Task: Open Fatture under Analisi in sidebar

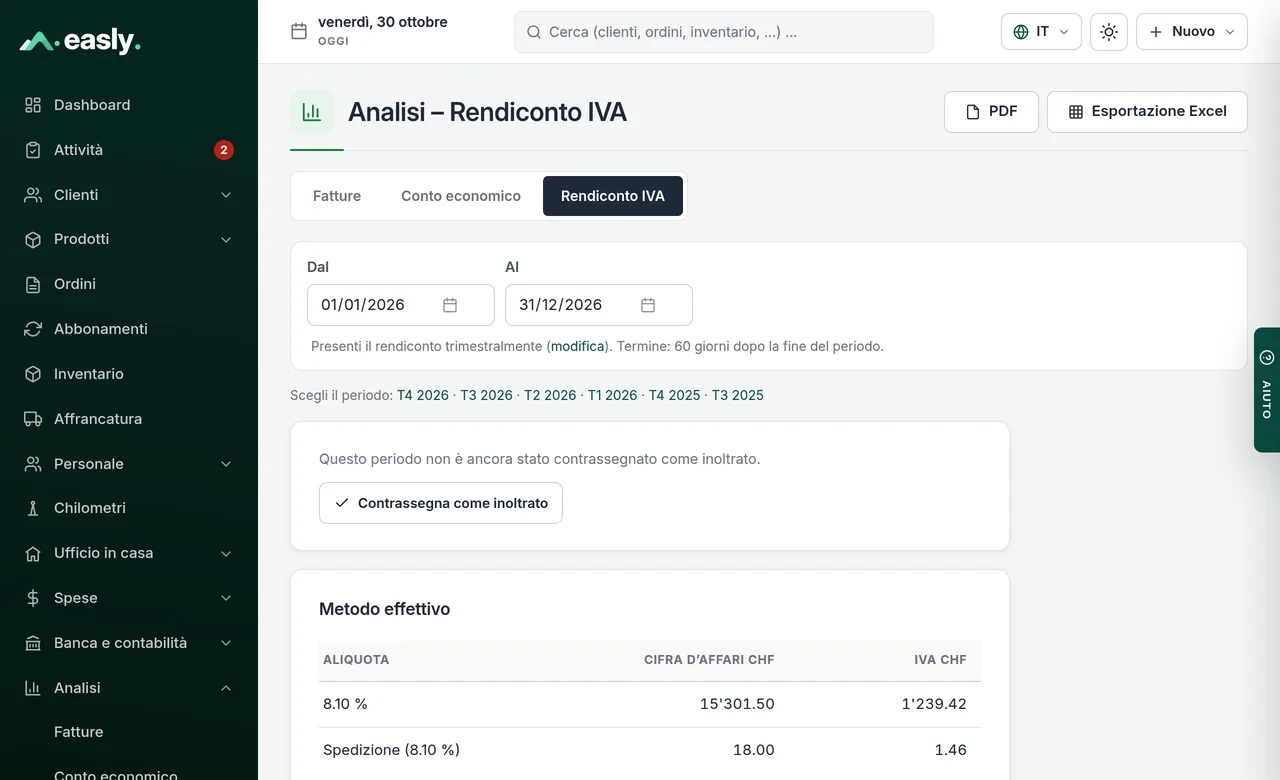Action: (x=79, y=732)
